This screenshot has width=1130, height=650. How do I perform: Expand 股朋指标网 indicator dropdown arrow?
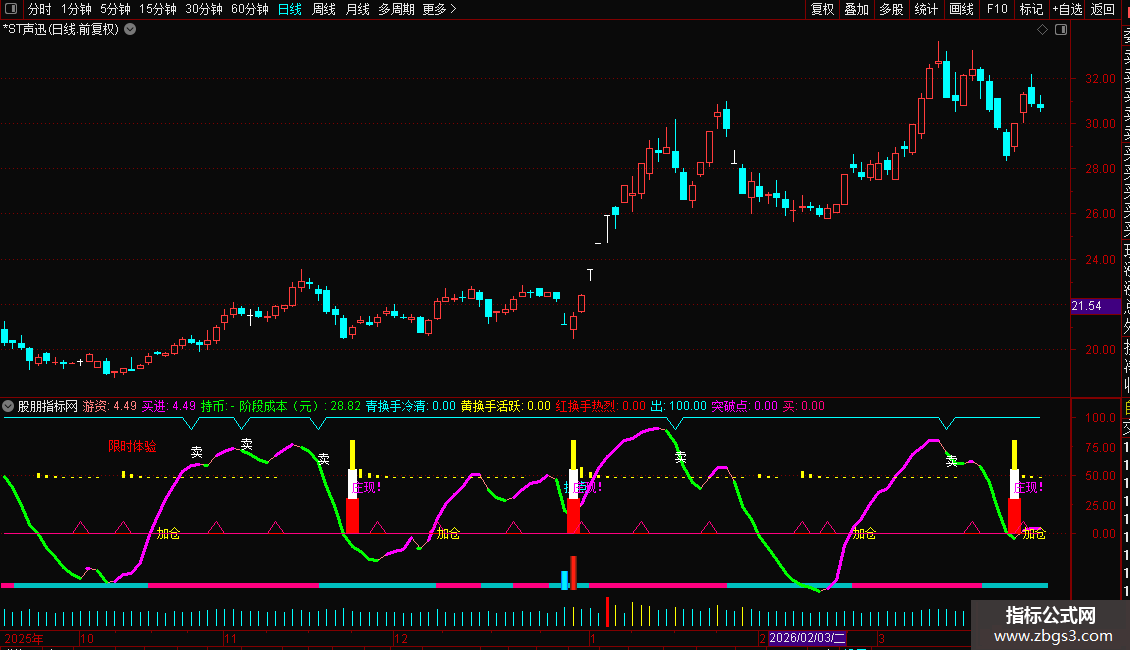tap(9, 406)
